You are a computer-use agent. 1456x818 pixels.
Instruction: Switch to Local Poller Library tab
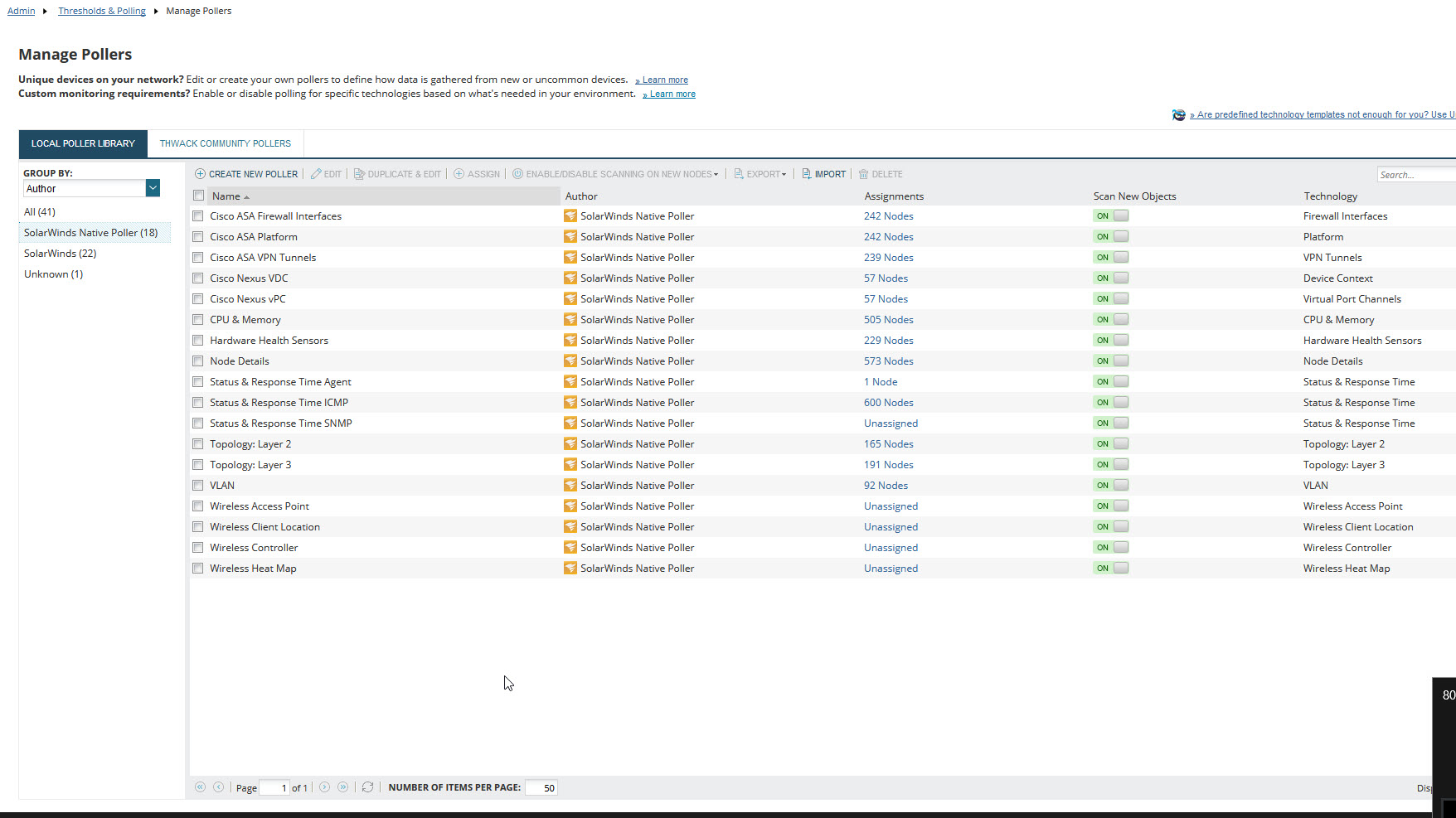[83, 143]
